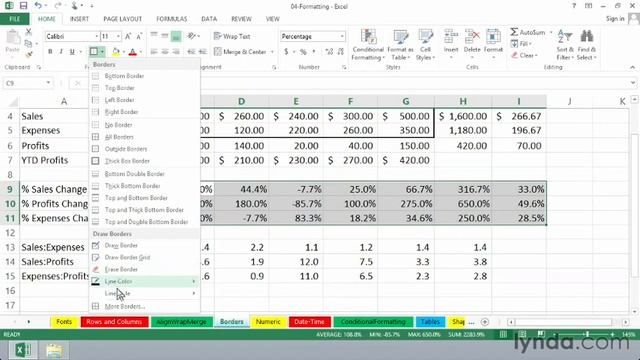Open the FILE tab
The height and width of the screenshot is (360, 640).
click(x=15, y=19)
